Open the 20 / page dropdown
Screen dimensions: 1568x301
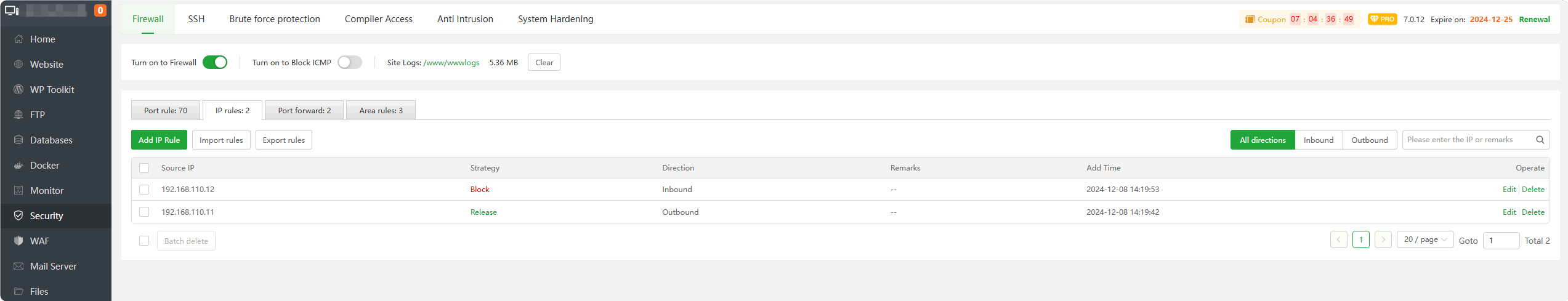tap(1425, 239)
